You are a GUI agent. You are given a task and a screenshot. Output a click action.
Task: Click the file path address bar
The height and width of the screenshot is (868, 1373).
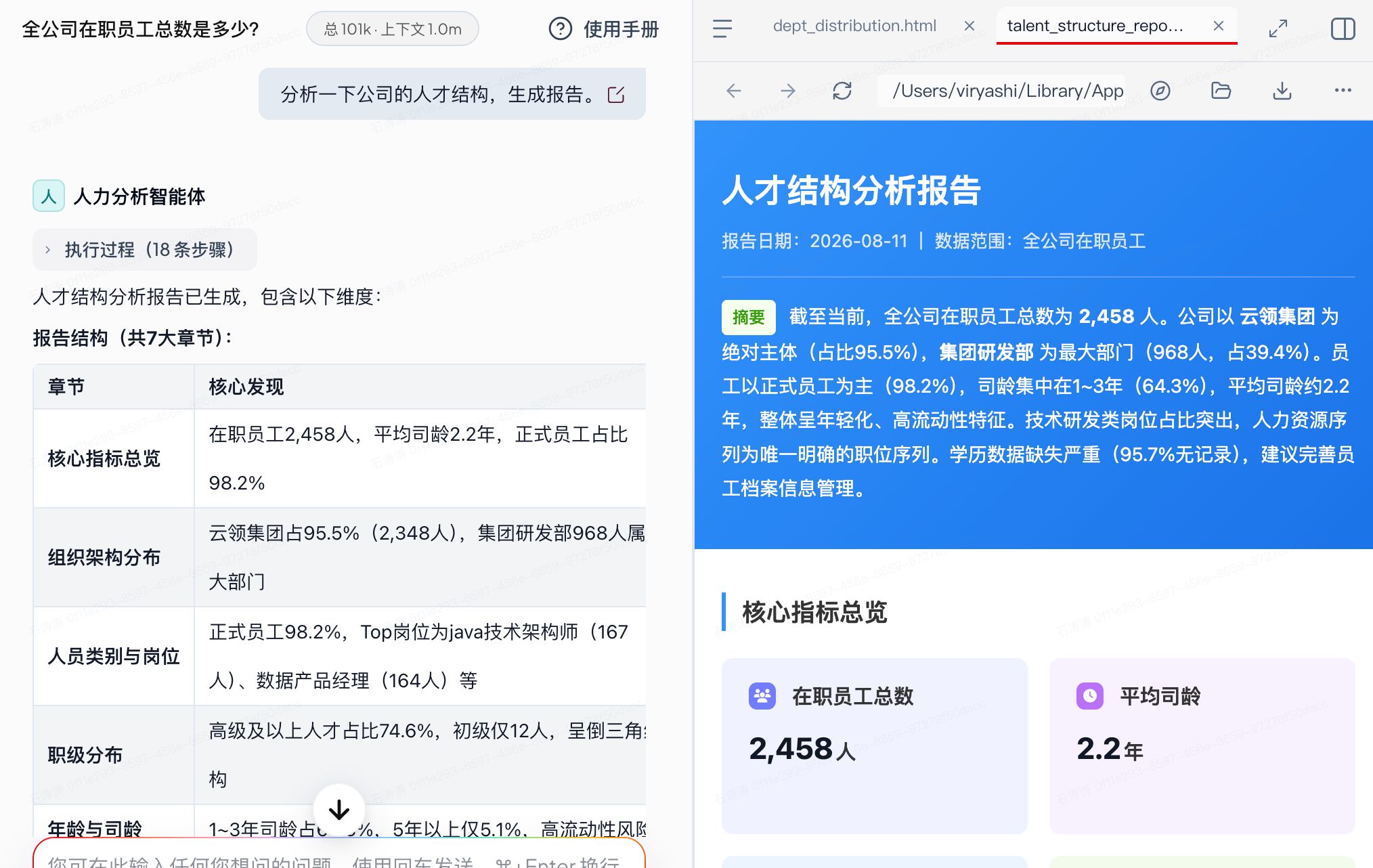click(1002, 91)
